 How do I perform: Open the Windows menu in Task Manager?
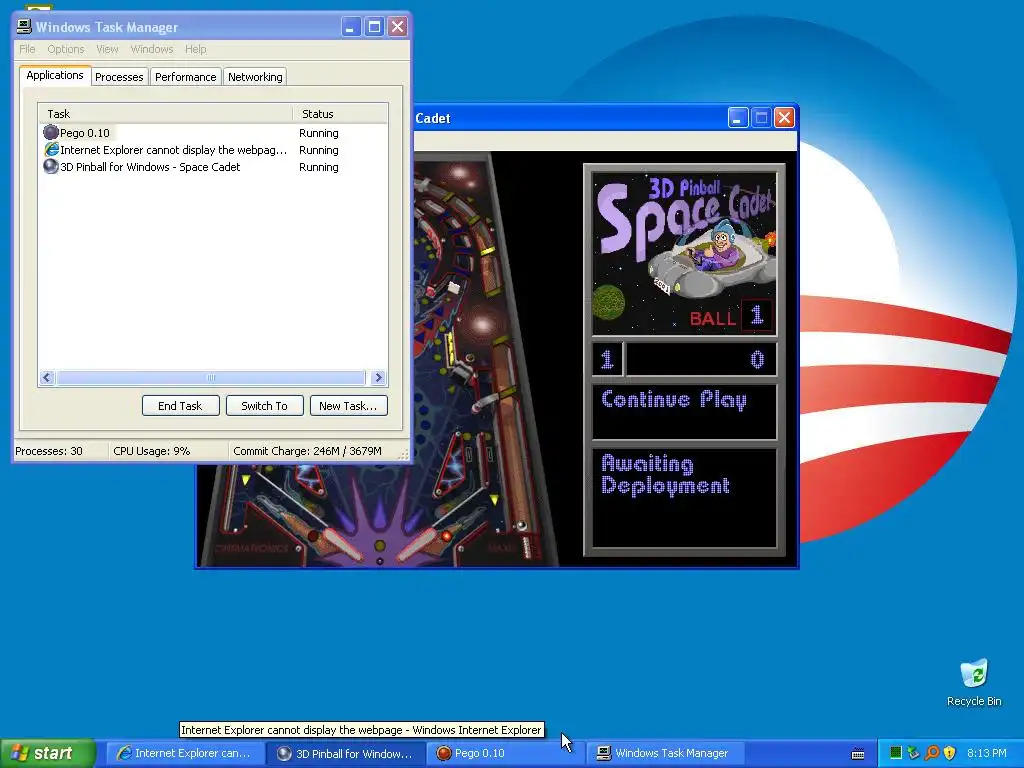point(152,49)
